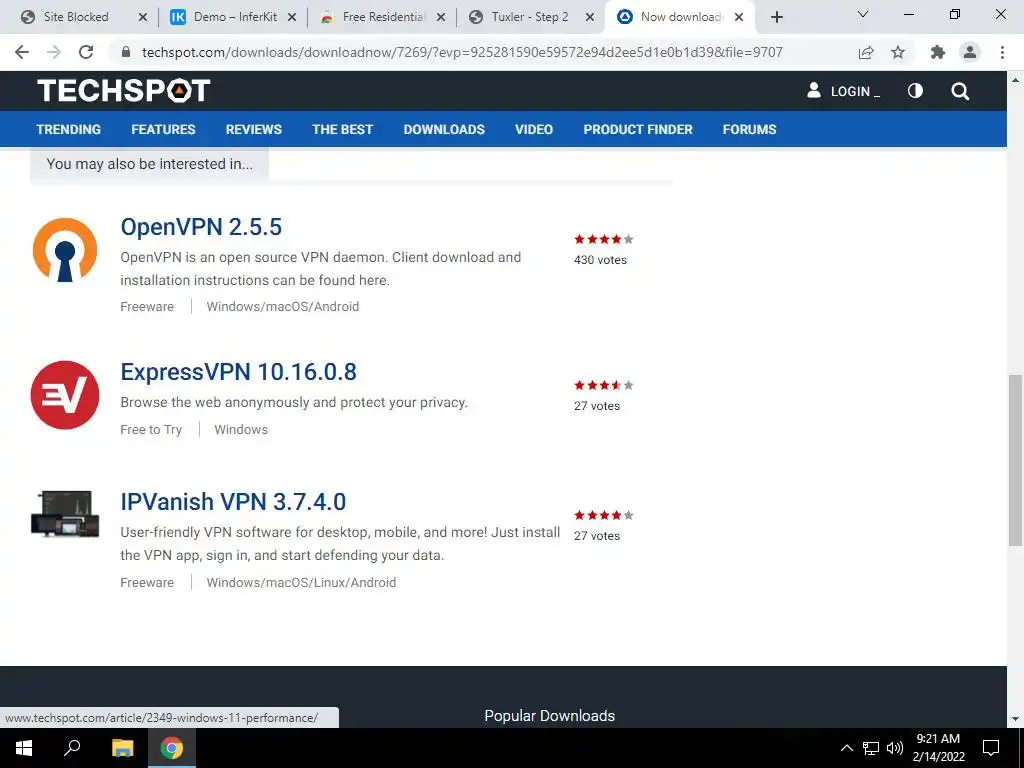
Task: Go back with the browser back arrow
Action: click(x=22, y=52)
